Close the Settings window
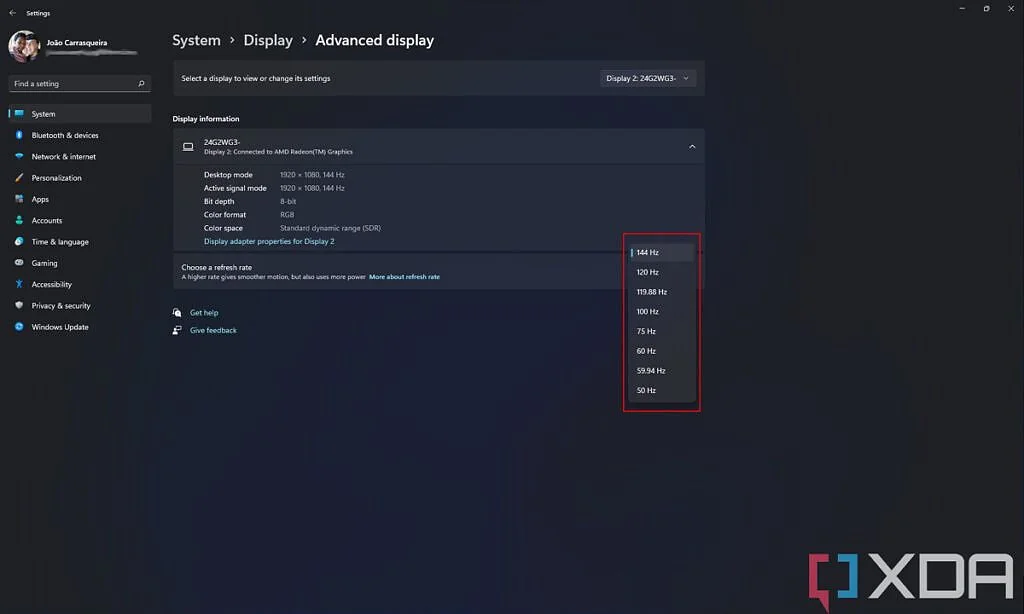 click(x=1011, y=8)
